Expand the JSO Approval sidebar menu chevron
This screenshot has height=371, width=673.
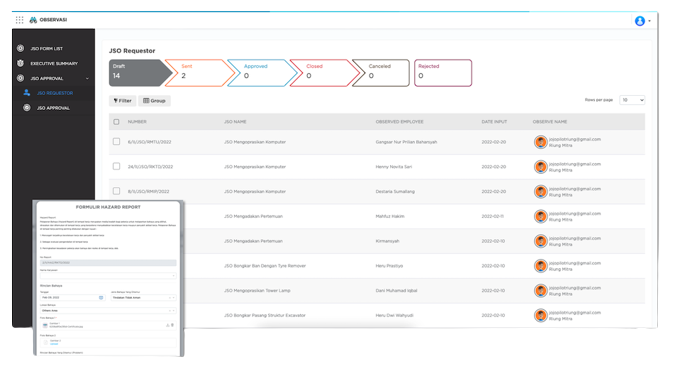[x=87, y=78]
